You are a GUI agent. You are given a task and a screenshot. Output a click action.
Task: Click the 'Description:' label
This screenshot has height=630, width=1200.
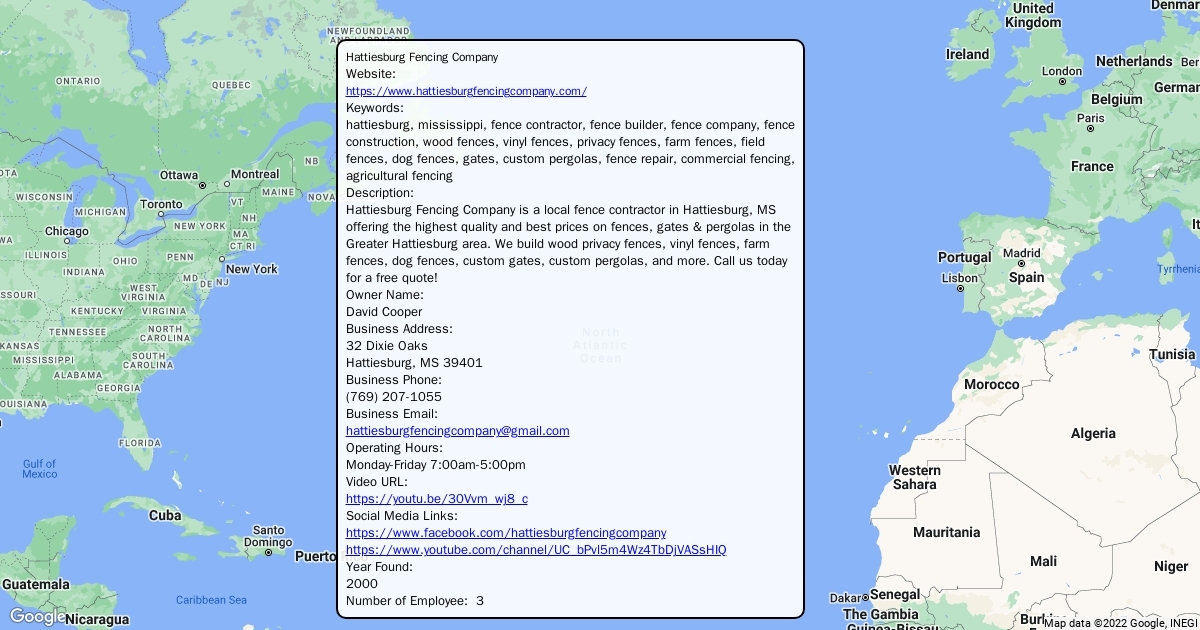(x=380, y=193)
